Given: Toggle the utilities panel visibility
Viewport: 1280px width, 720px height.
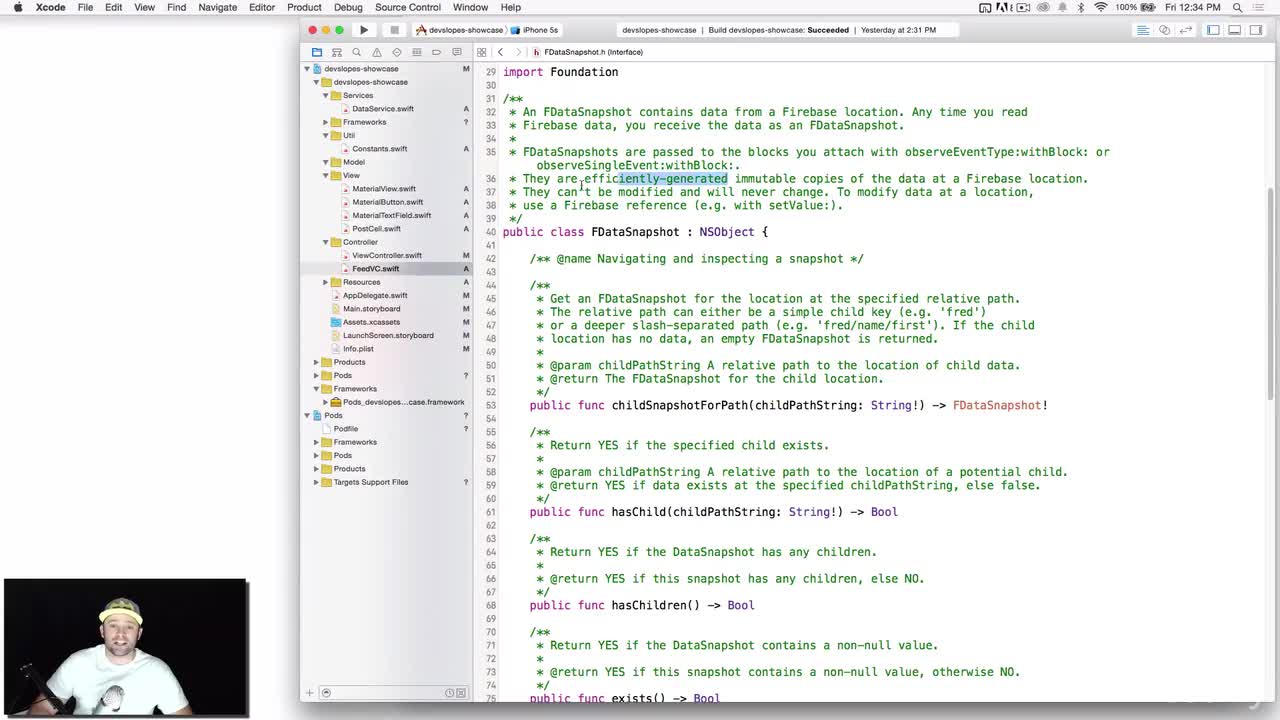Looking at the screenshot, I should tap(1256, 30).
